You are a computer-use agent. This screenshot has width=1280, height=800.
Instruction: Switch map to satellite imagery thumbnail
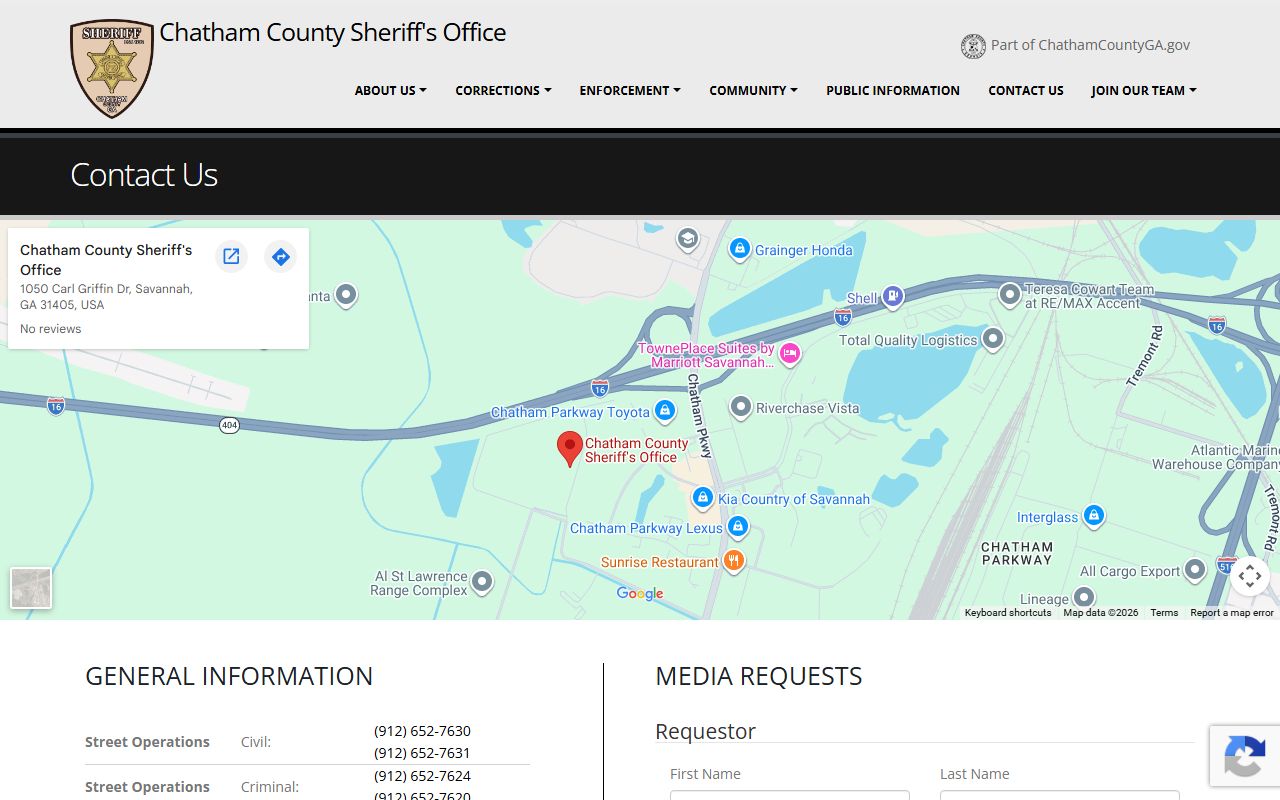31,588
